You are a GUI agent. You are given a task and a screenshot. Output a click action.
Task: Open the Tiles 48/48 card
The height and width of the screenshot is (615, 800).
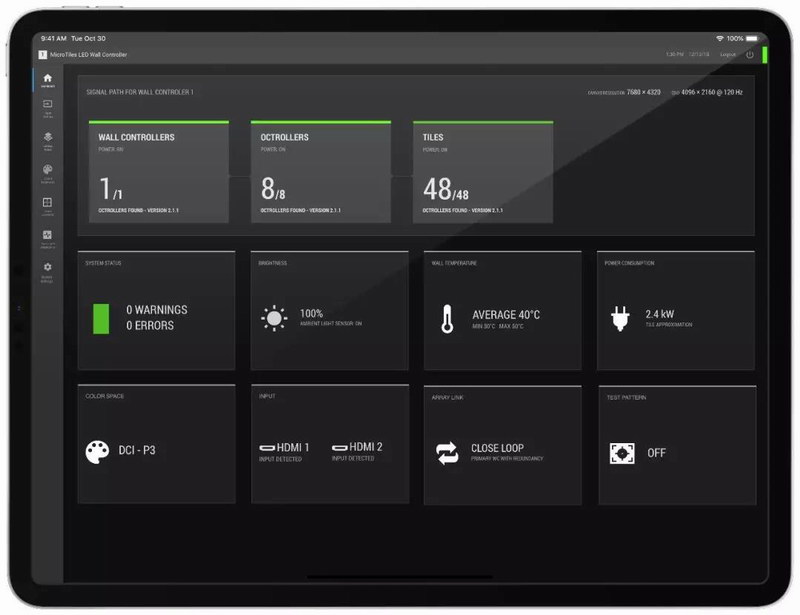click(x=482, y=172)
